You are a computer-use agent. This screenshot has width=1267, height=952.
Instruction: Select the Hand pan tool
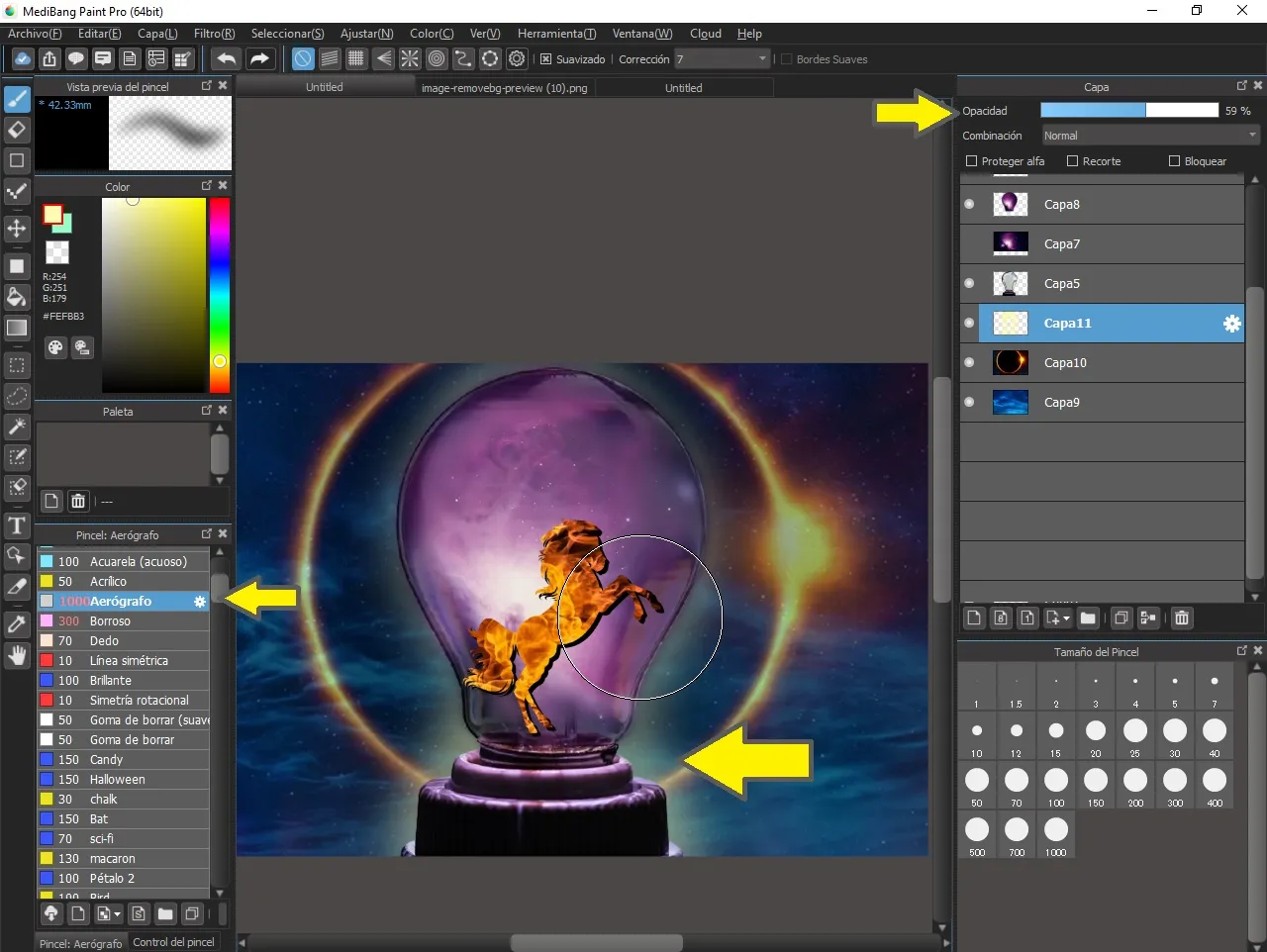coord(17,655)
